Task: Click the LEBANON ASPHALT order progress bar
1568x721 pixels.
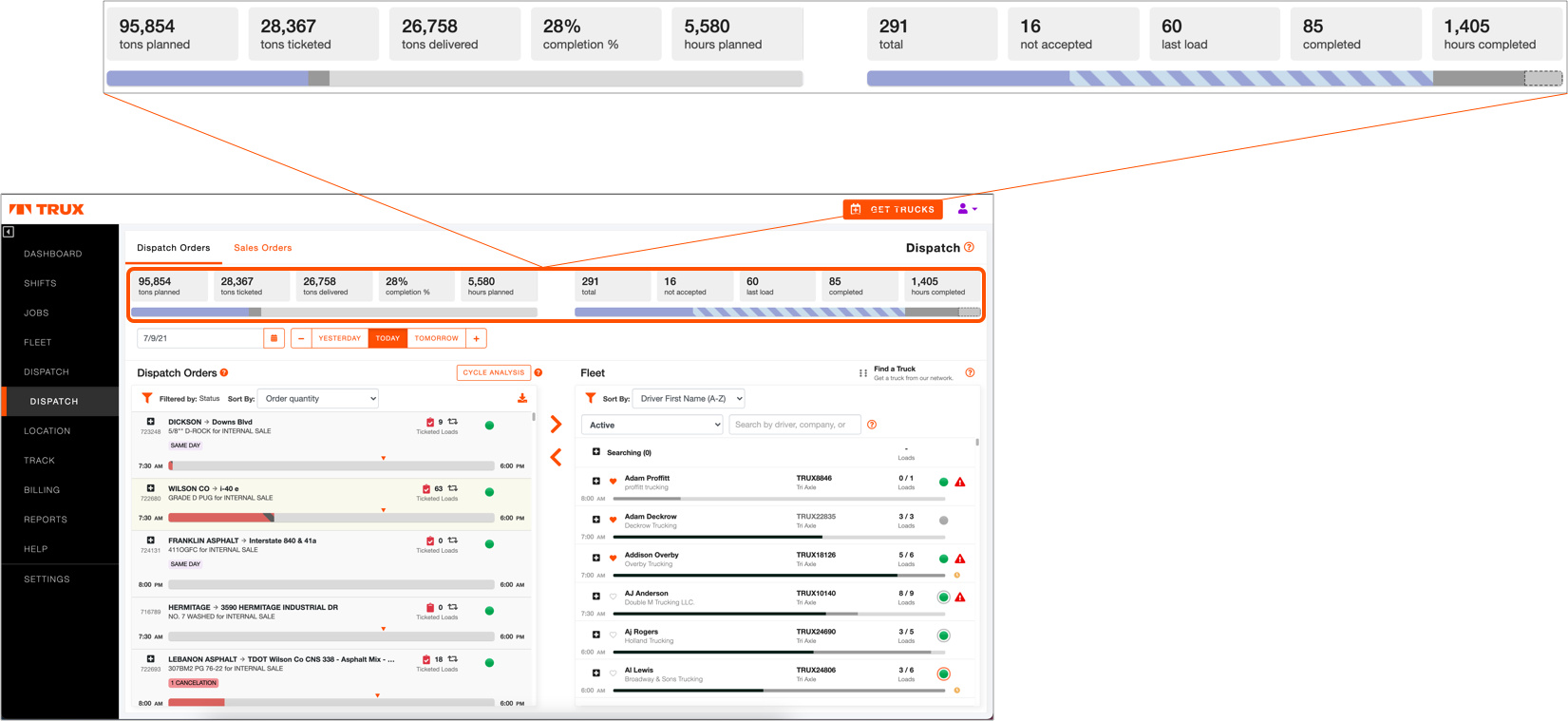Action: (331, 703)
